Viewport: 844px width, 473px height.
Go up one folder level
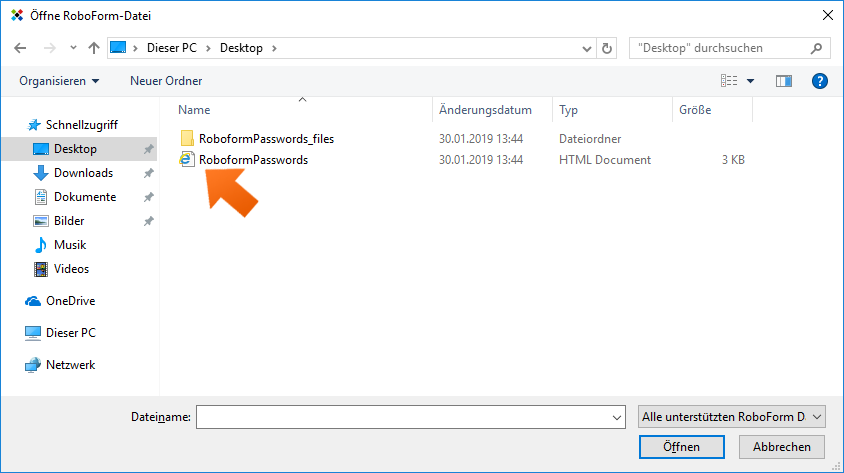[x=94, y=48]
